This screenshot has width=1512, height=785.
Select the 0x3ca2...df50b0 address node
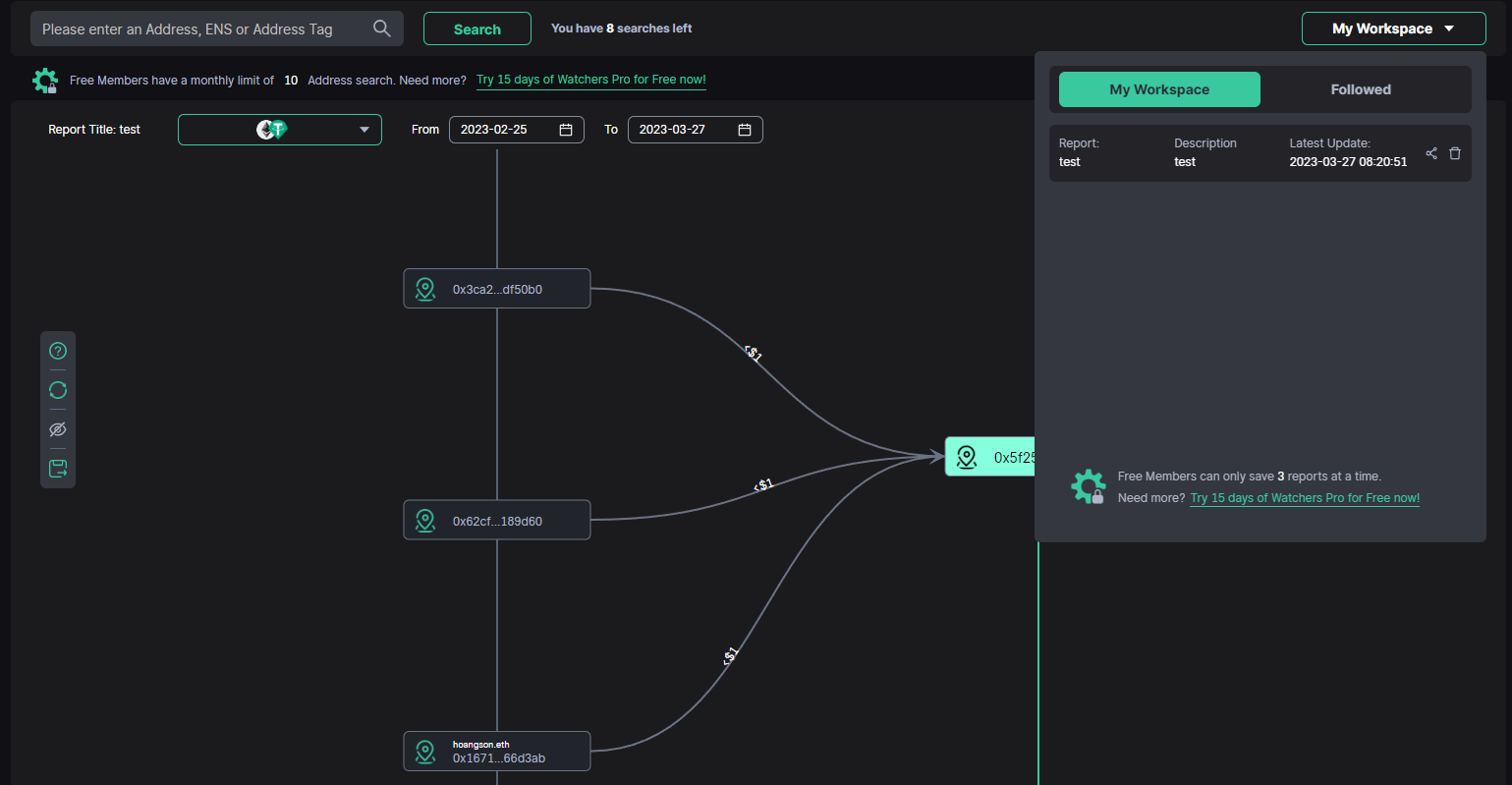pos(497,289)
